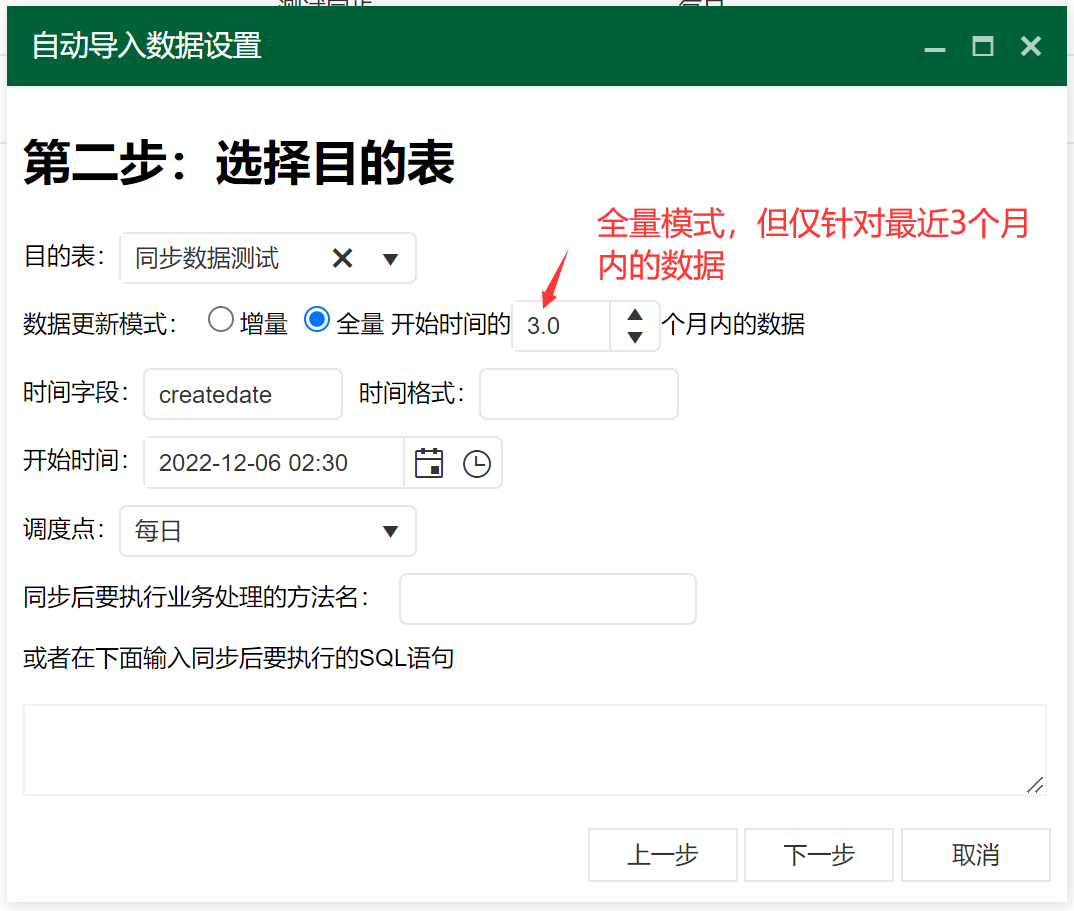This screenshot has width=1074, height=911.
Task: Select the 增量 update mode radio button
Action: click(x=220, y=320)
